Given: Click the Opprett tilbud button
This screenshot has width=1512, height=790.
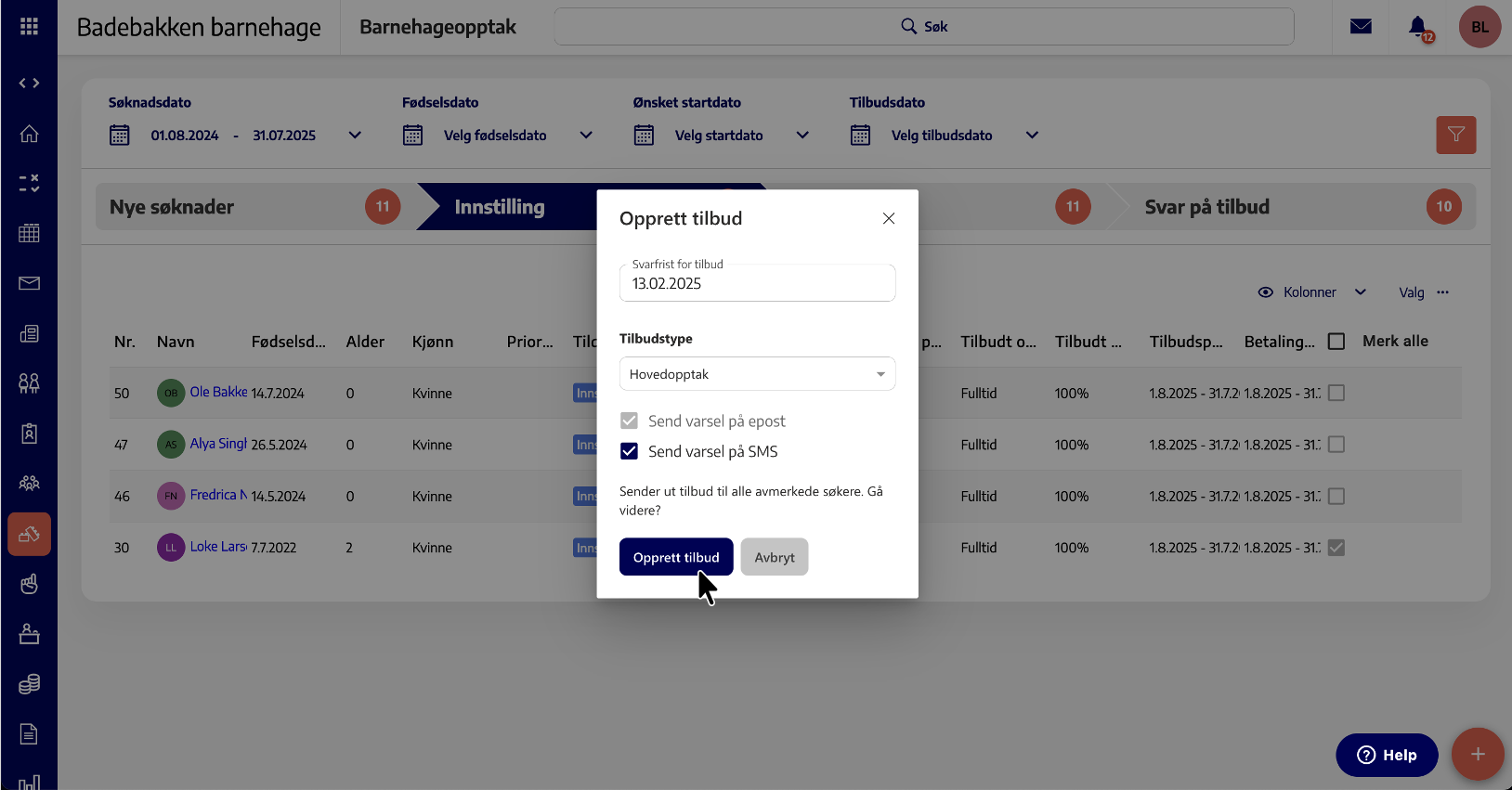Looking at the screenshot, I should (x=675, y=557).
